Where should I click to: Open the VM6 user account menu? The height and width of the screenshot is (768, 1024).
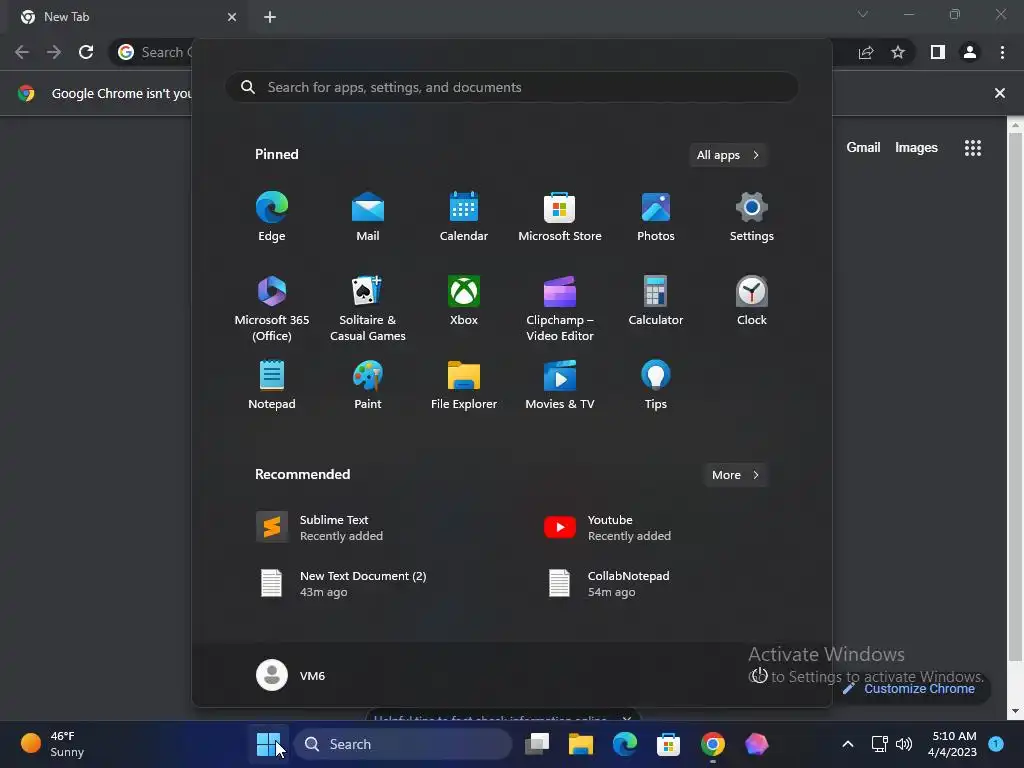(291, 675)
